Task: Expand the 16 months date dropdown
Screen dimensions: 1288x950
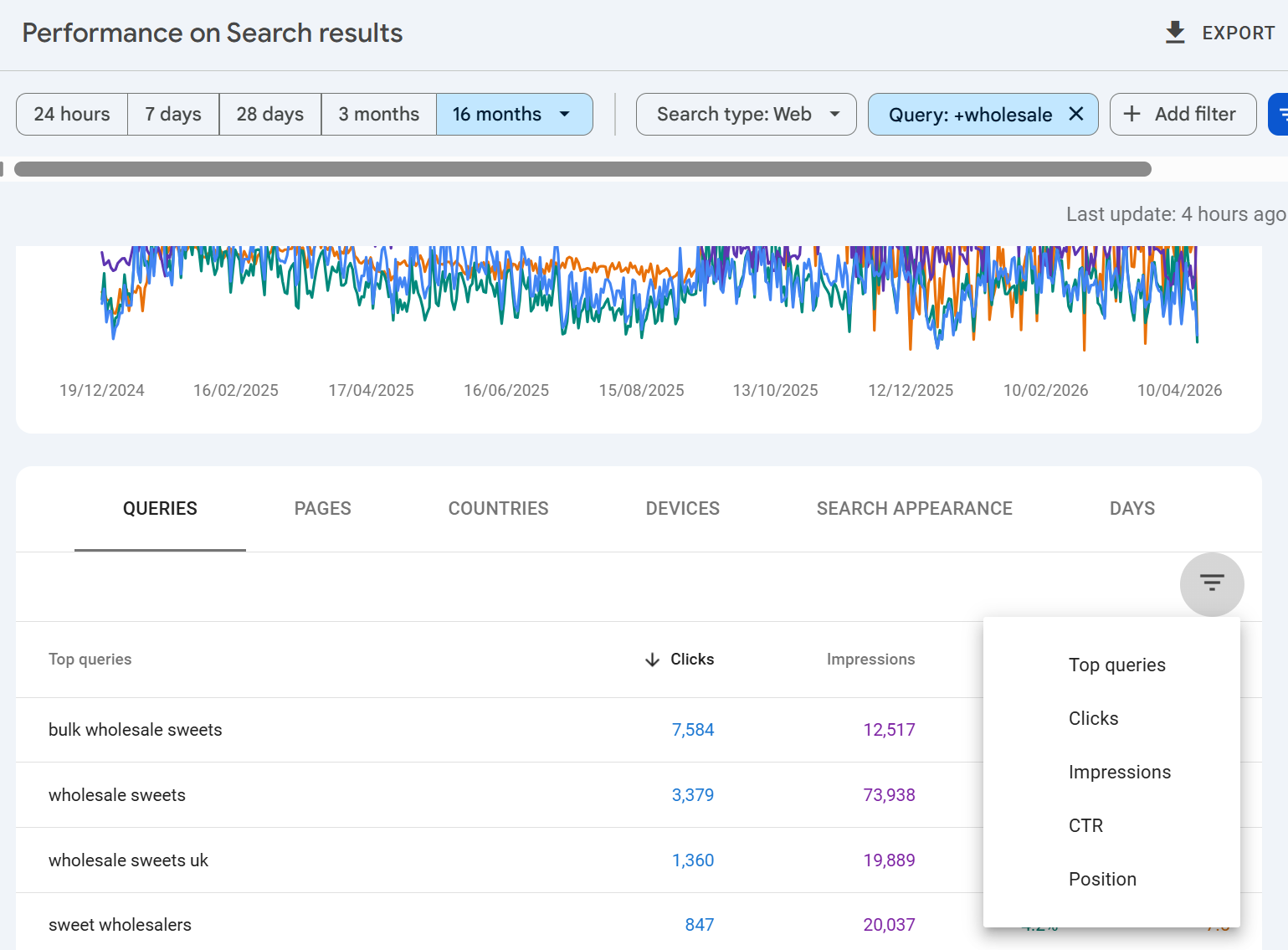Action: click(565, 114)
